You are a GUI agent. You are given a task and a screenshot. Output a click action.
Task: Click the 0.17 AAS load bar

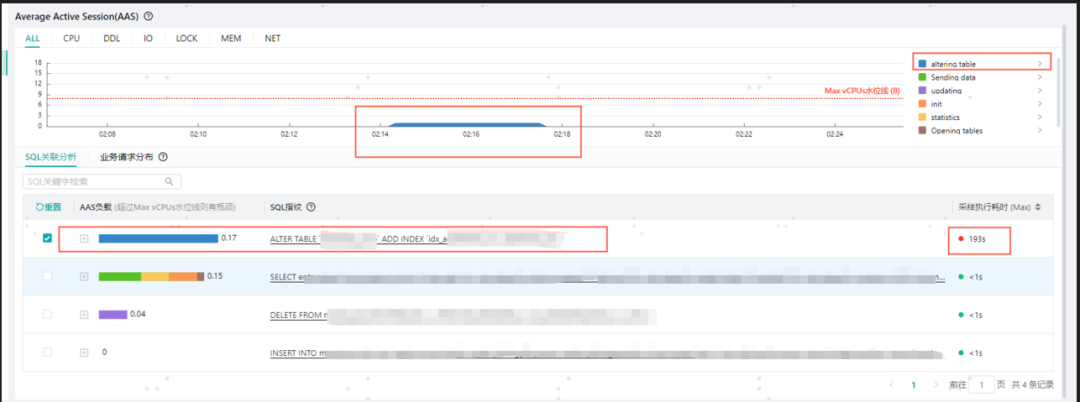tap(158, 238)
